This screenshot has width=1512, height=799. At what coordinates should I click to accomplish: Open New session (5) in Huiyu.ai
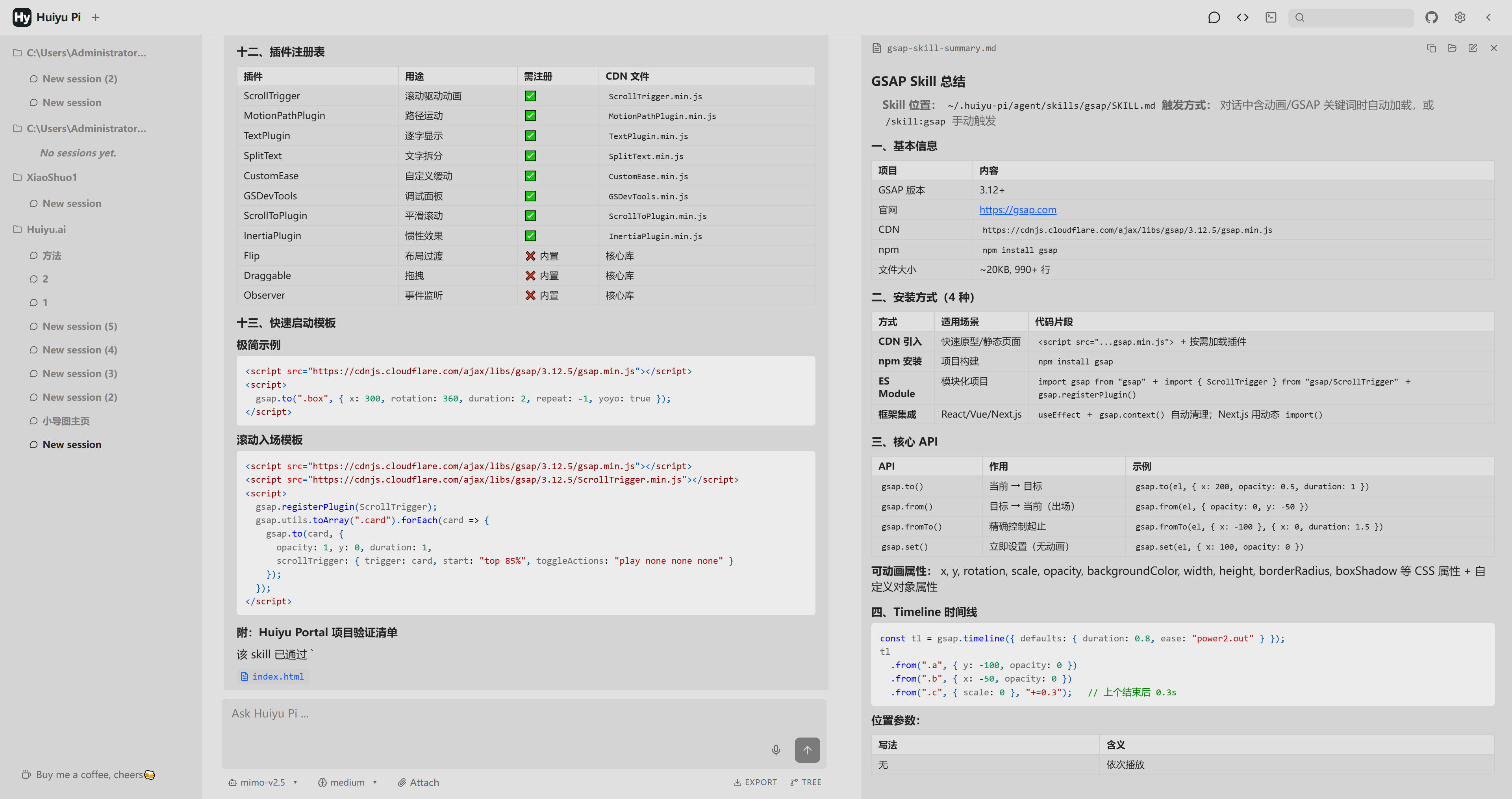click(x=73, y=326)
